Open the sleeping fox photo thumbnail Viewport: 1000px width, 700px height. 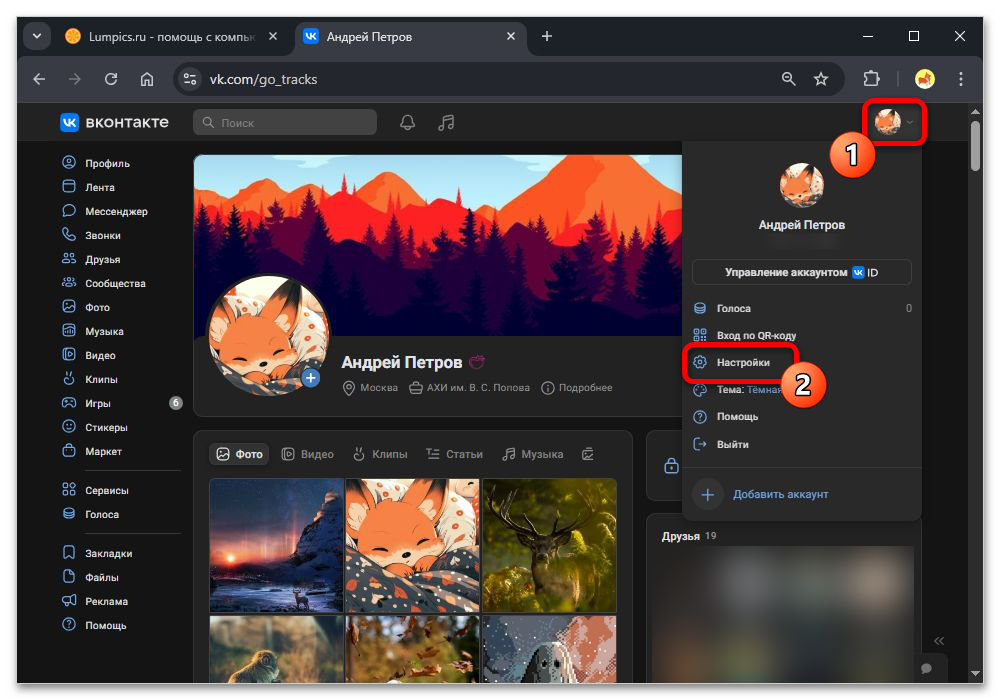413,545
